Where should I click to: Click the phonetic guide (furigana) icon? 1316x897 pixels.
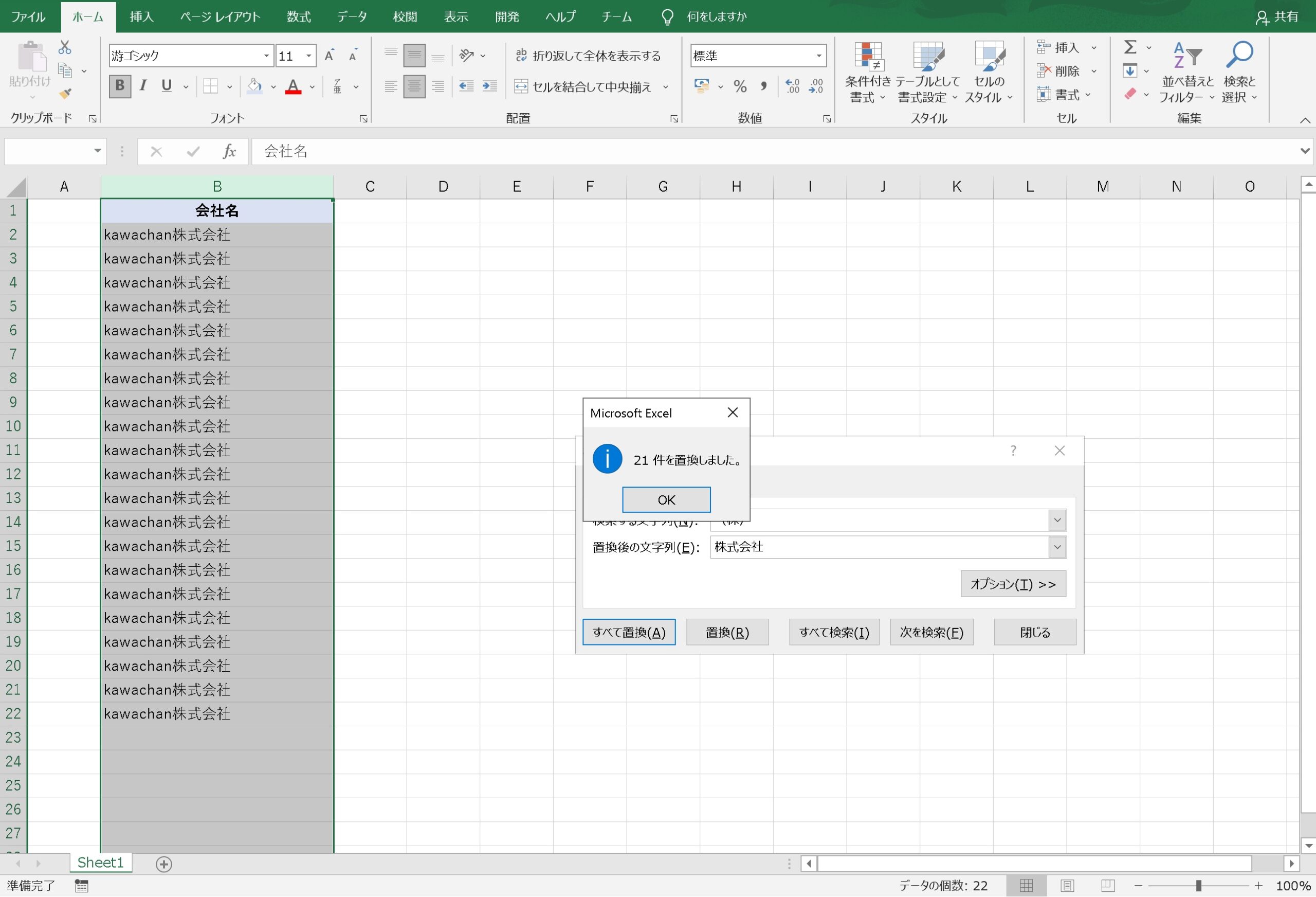click(x=338, y=86)
